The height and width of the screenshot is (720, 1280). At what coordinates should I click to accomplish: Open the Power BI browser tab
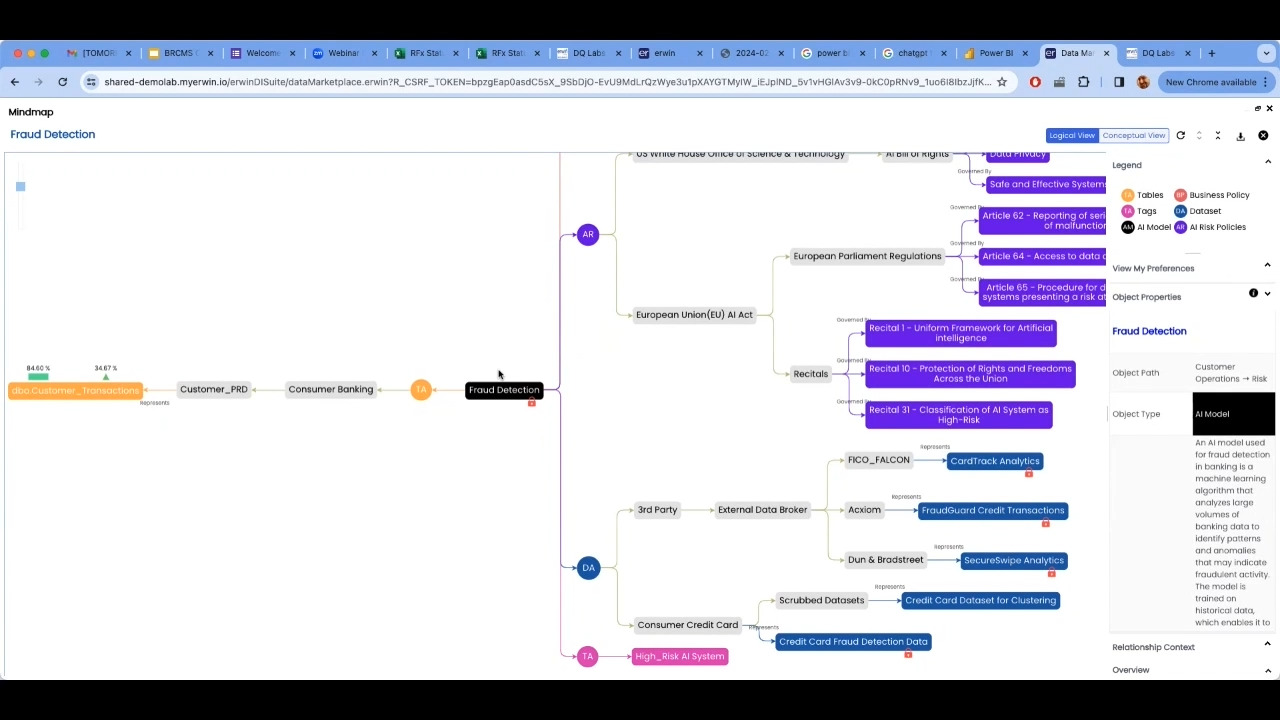(994, 53)
